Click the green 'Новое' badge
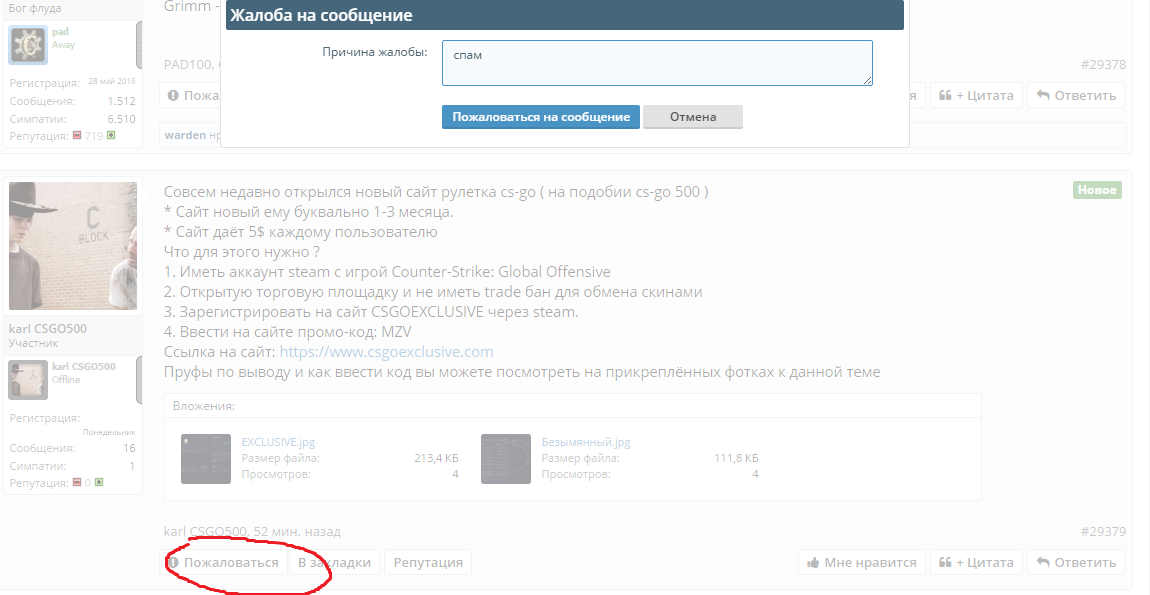 click(1097, 190)
